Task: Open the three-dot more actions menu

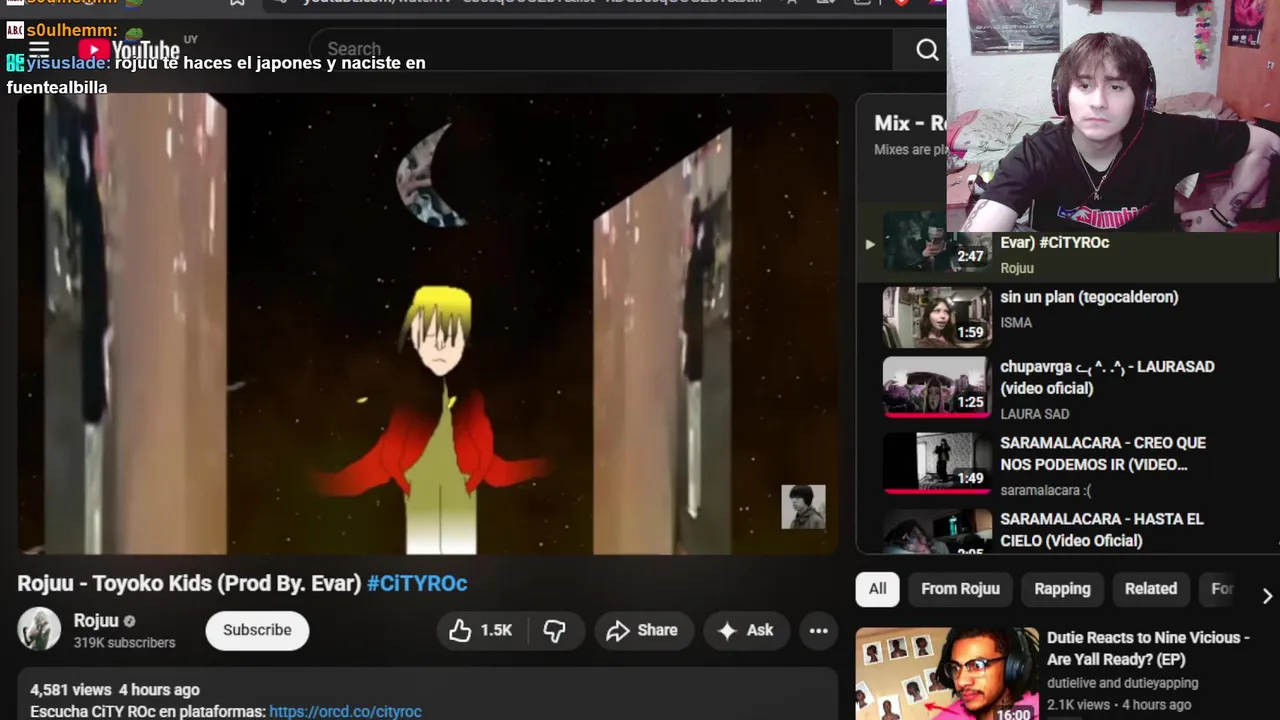Action: point(818,630)
